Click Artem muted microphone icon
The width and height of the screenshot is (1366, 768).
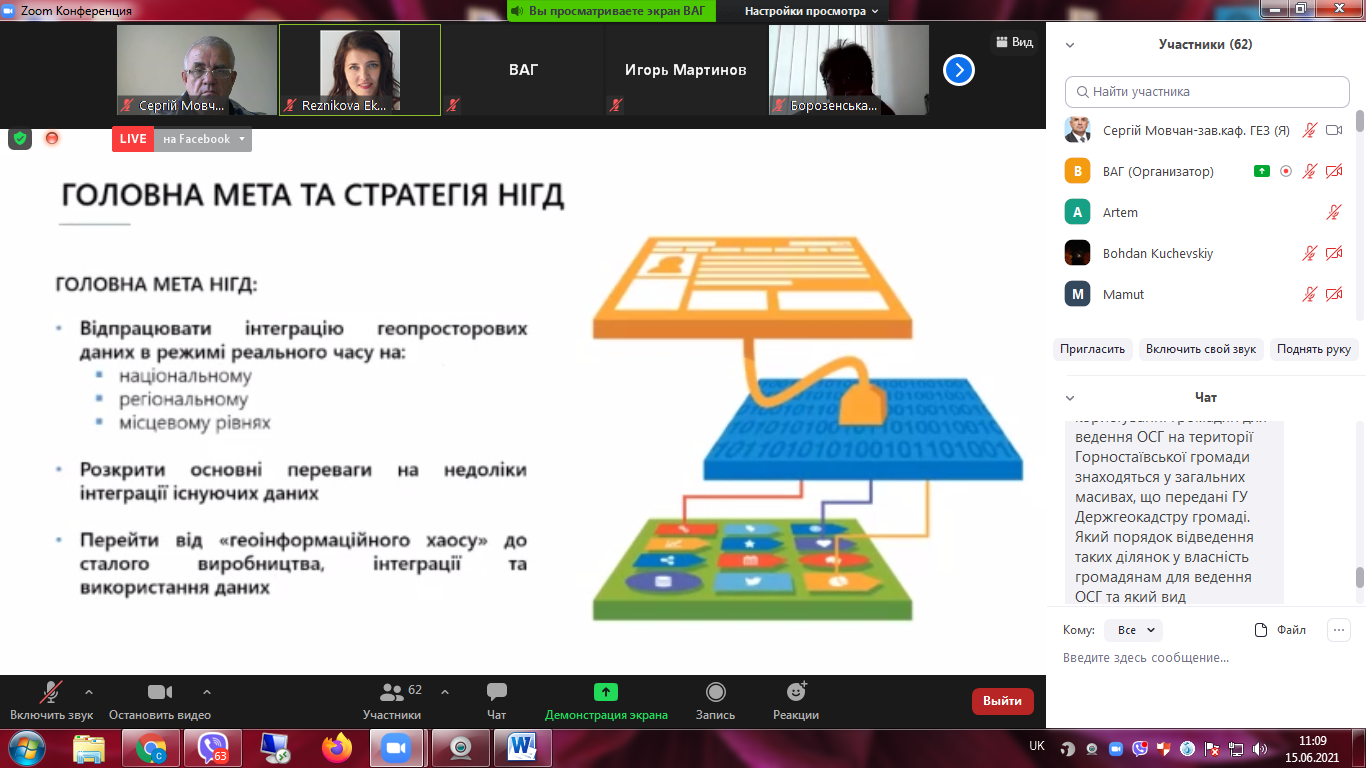pyautogui.click(x=1334, y=212)
